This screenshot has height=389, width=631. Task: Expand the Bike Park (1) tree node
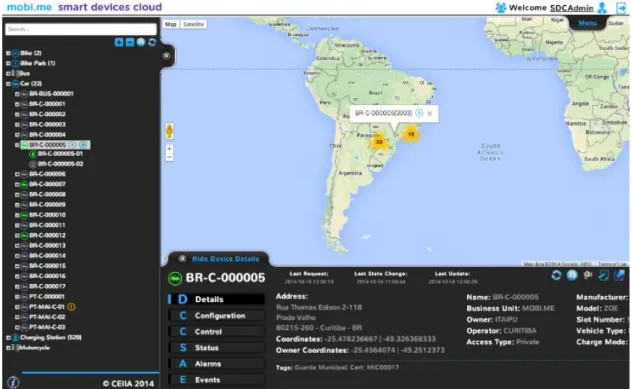tap(8, 63)
